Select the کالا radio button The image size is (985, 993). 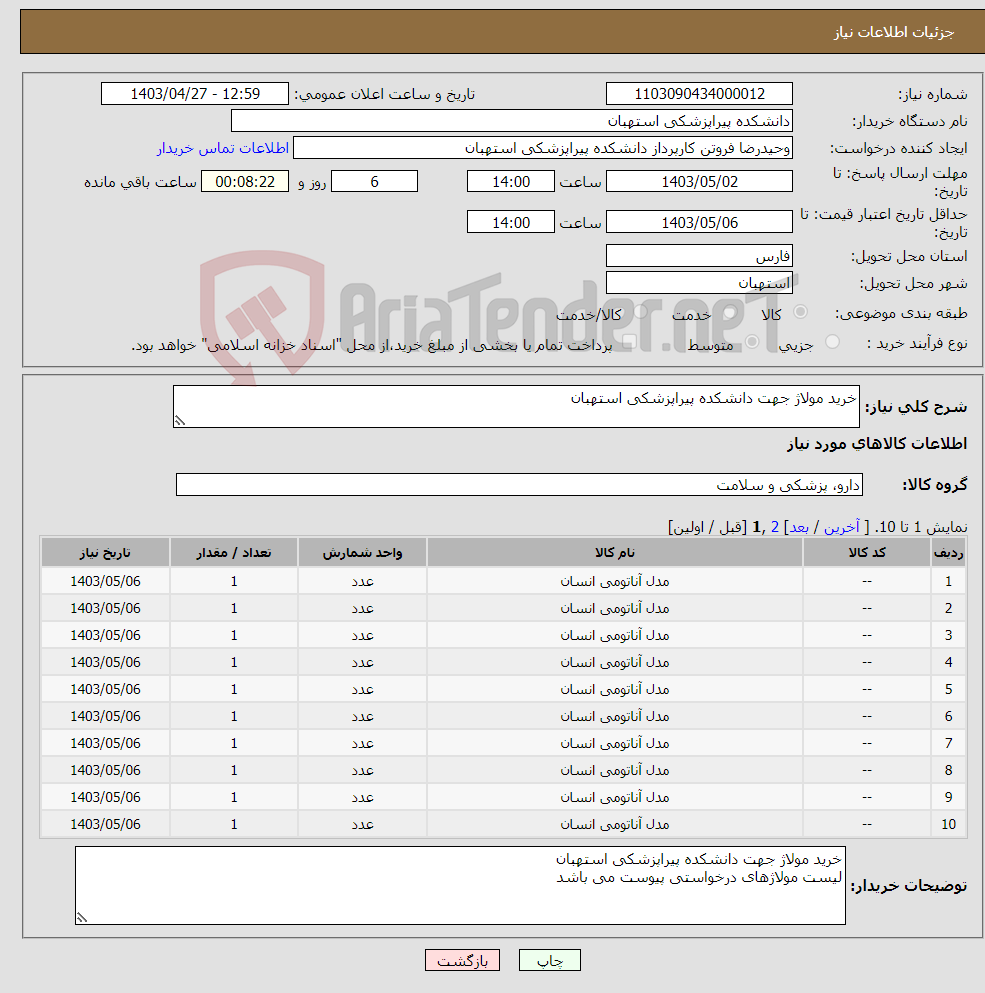[x=800, y=312]
